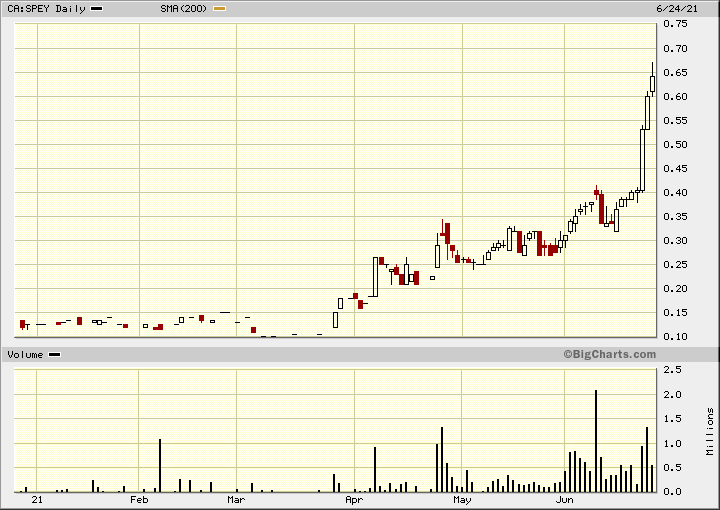720x510 pixels.
Task: Click the 0.50 price axis label
Action: [675, 145]
